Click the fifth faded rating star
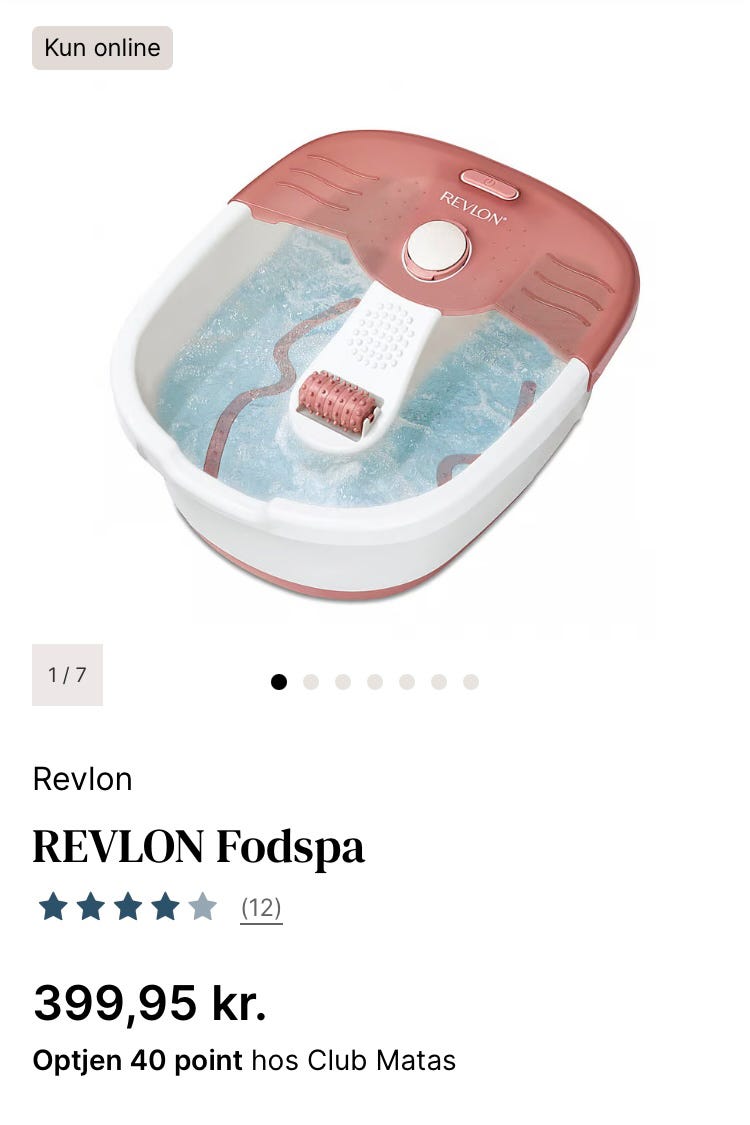This screenshot has height=1125, width=750. pyautogui.click(x=202, y=907)
